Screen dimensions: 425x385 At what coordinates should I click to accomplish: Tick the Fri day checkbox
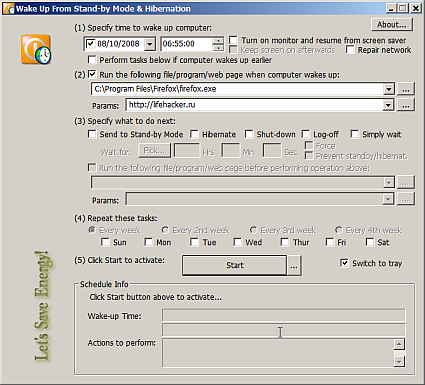point(330,242)
